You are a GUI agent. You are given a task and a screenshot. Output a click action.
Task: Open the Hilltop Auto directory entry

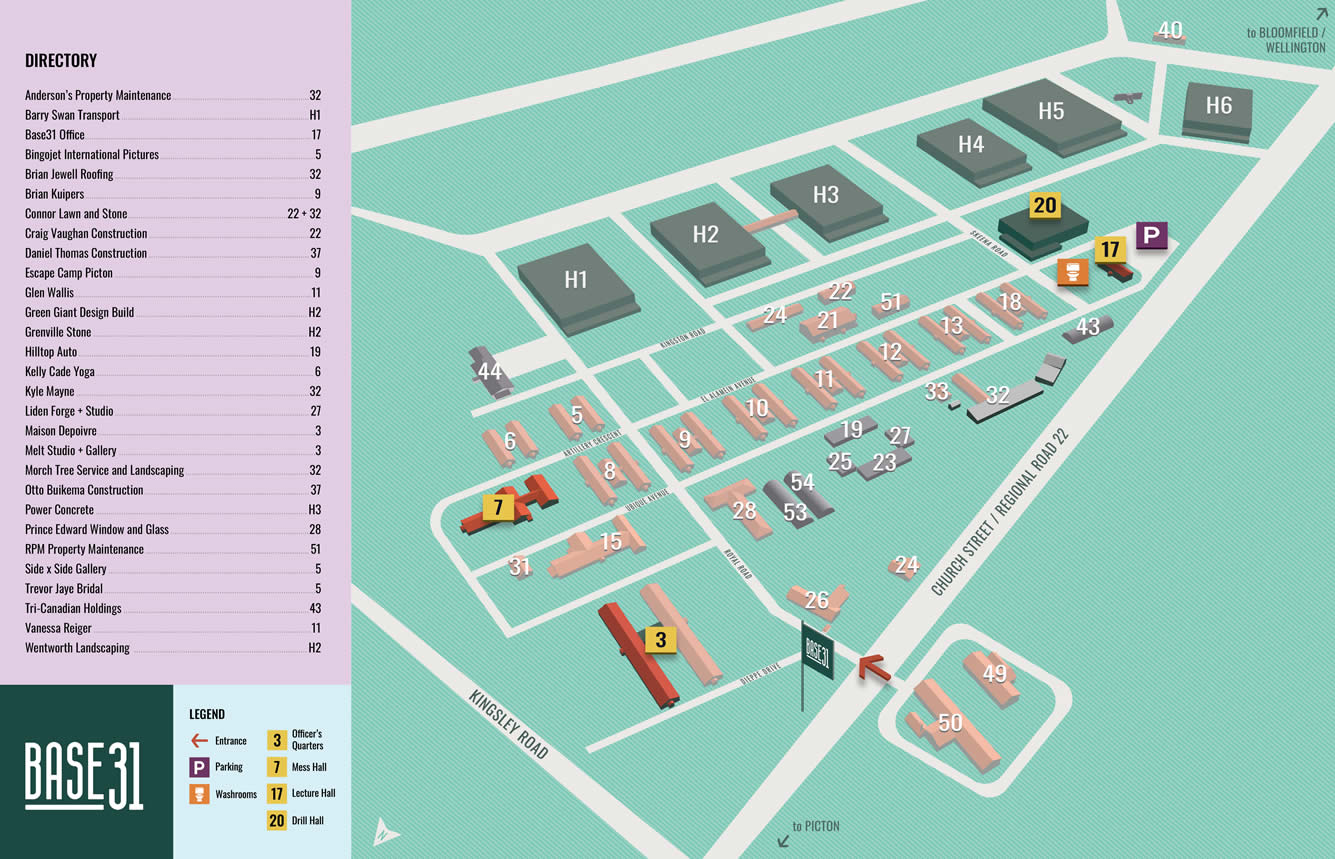click(51, 352)
